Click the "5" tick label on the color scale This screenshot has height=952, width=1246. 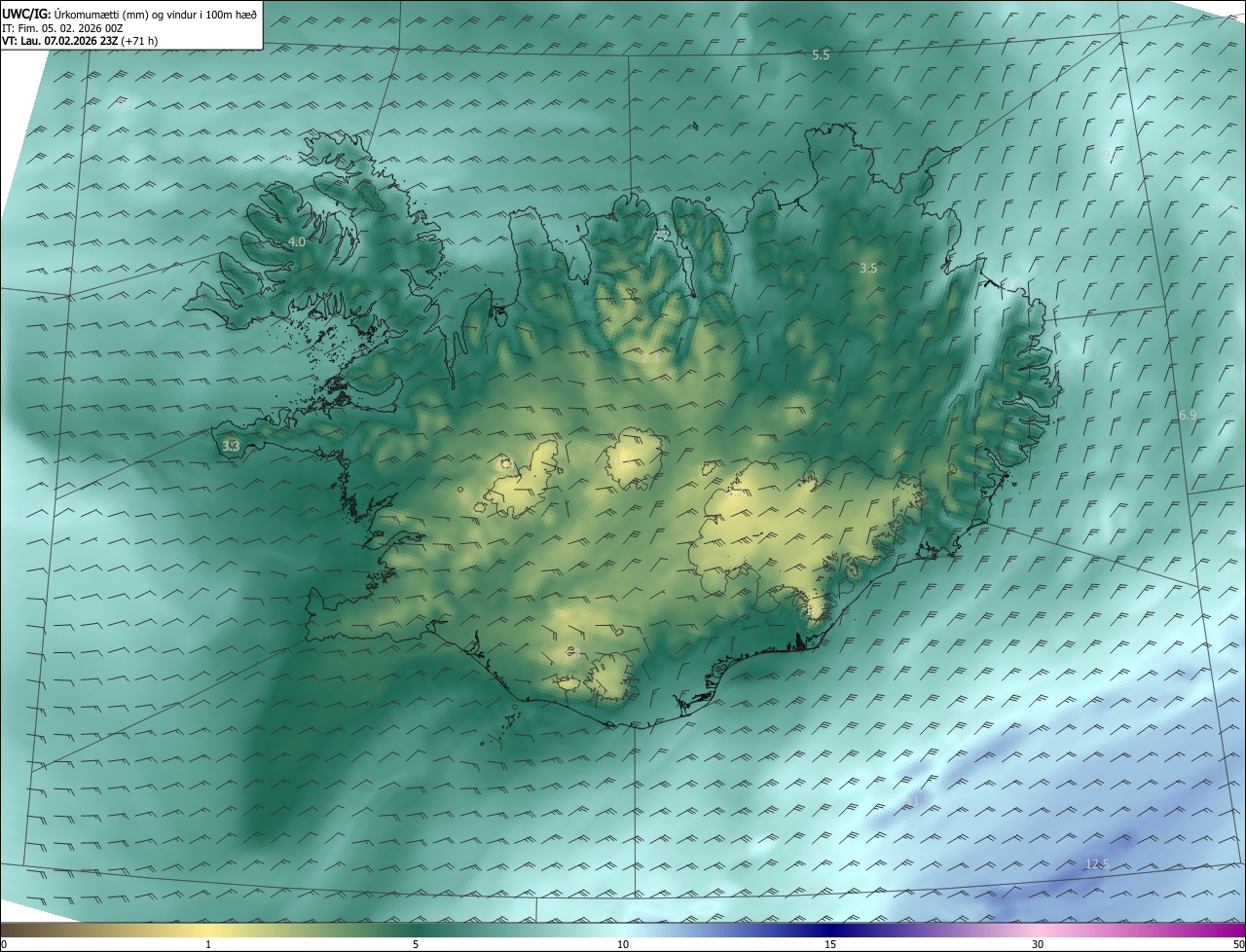[416, 944]
